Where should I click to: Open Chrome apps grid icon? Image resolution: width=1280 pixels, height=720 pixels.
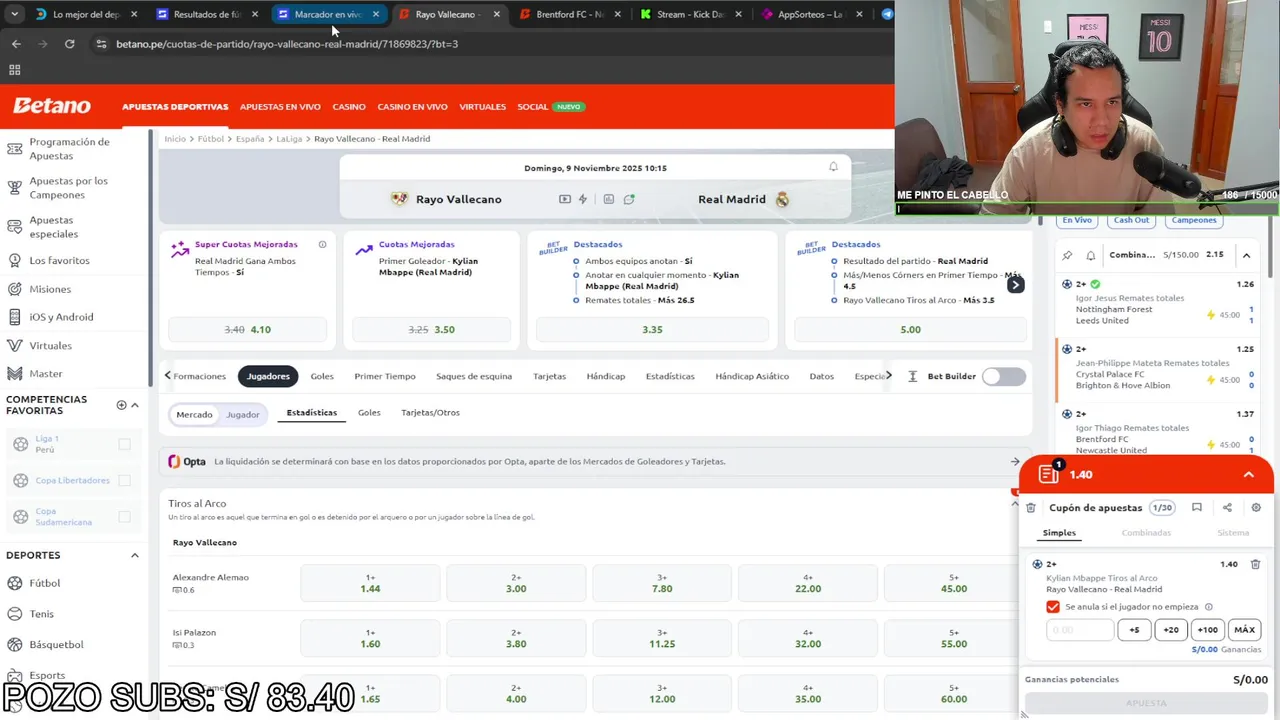click(14, 70)
